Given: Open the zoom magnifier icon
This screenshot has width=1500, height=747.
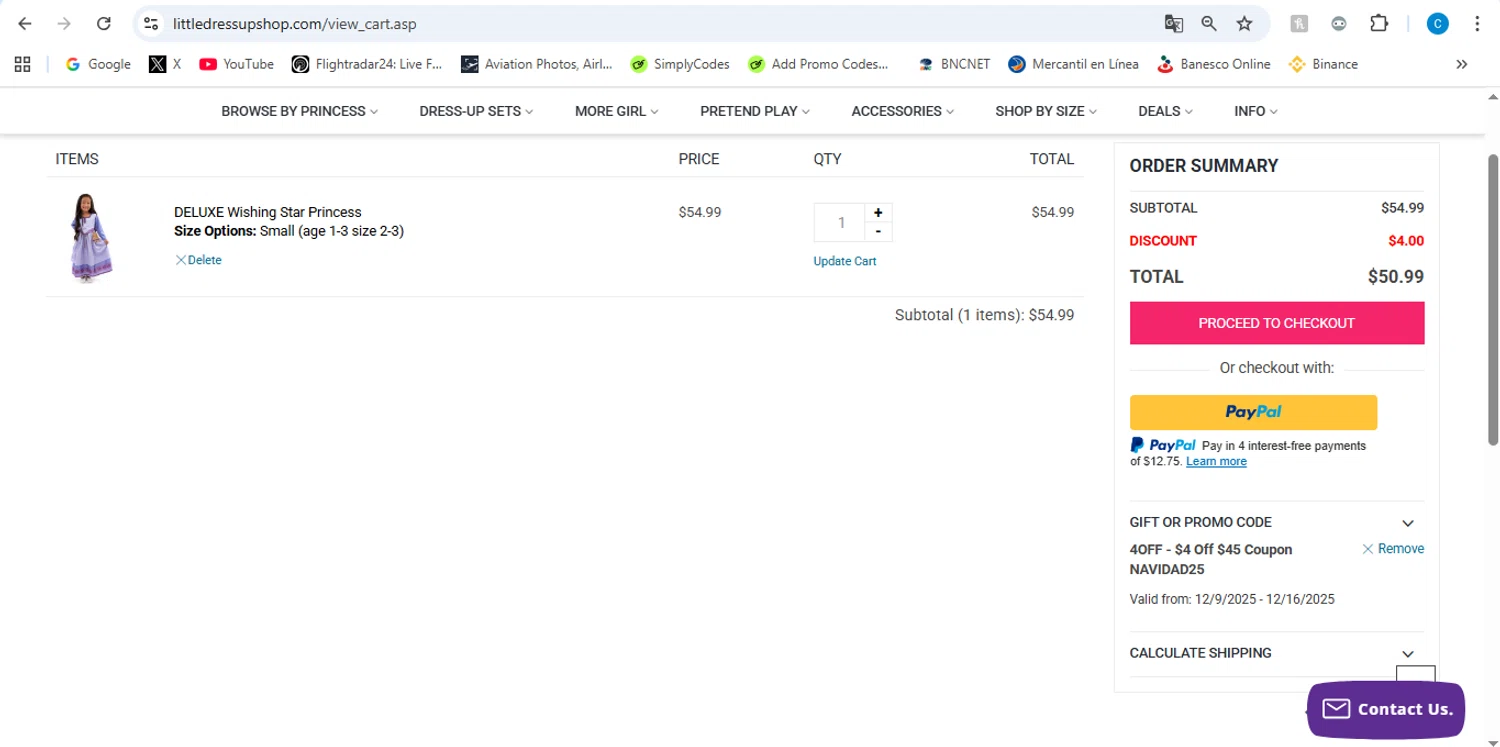Looking at the screenshot, I should pyautogui.click(x=1209, y=23).
